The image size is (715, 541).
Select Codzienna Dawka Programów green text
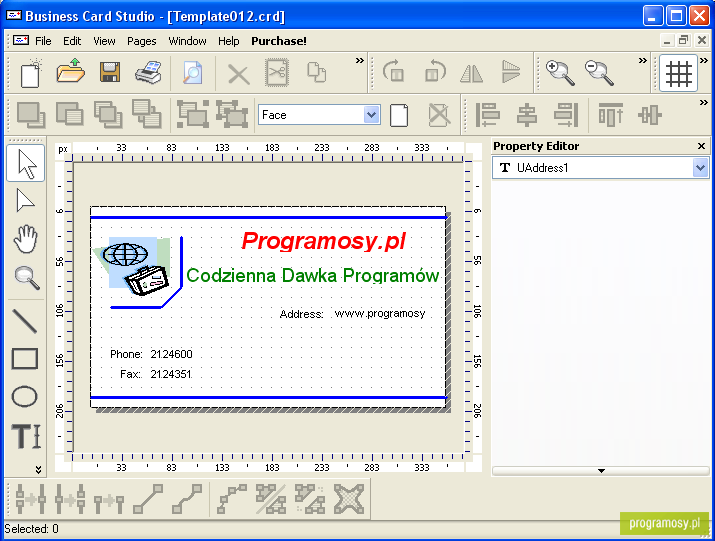click(313, 275)
